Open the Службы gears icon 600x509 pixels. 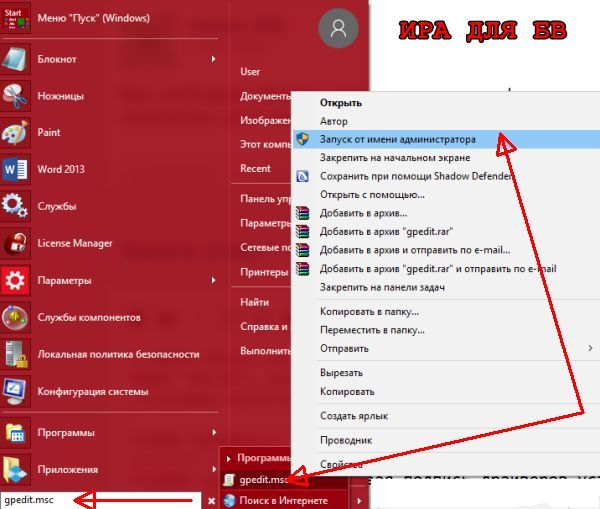(15, 206)
